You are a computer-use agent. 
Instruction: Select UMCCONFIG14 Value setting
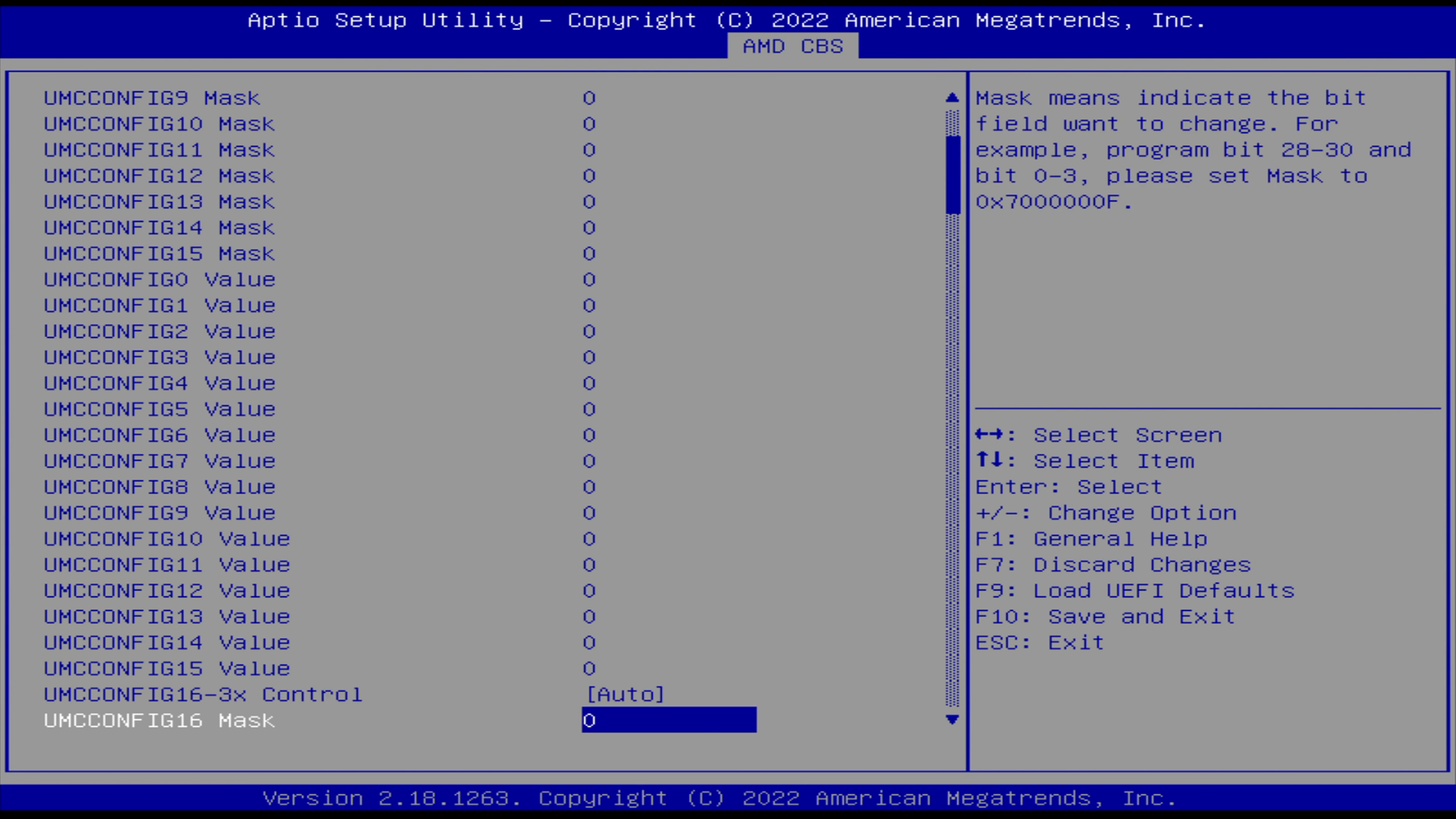coord(167,643)
